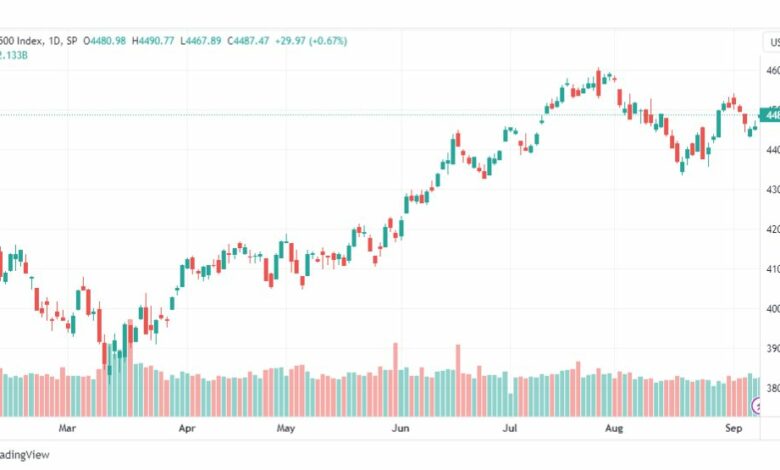Click the Aug label on time axis
This screenshot has height=470, width=780.
point(614,428)
